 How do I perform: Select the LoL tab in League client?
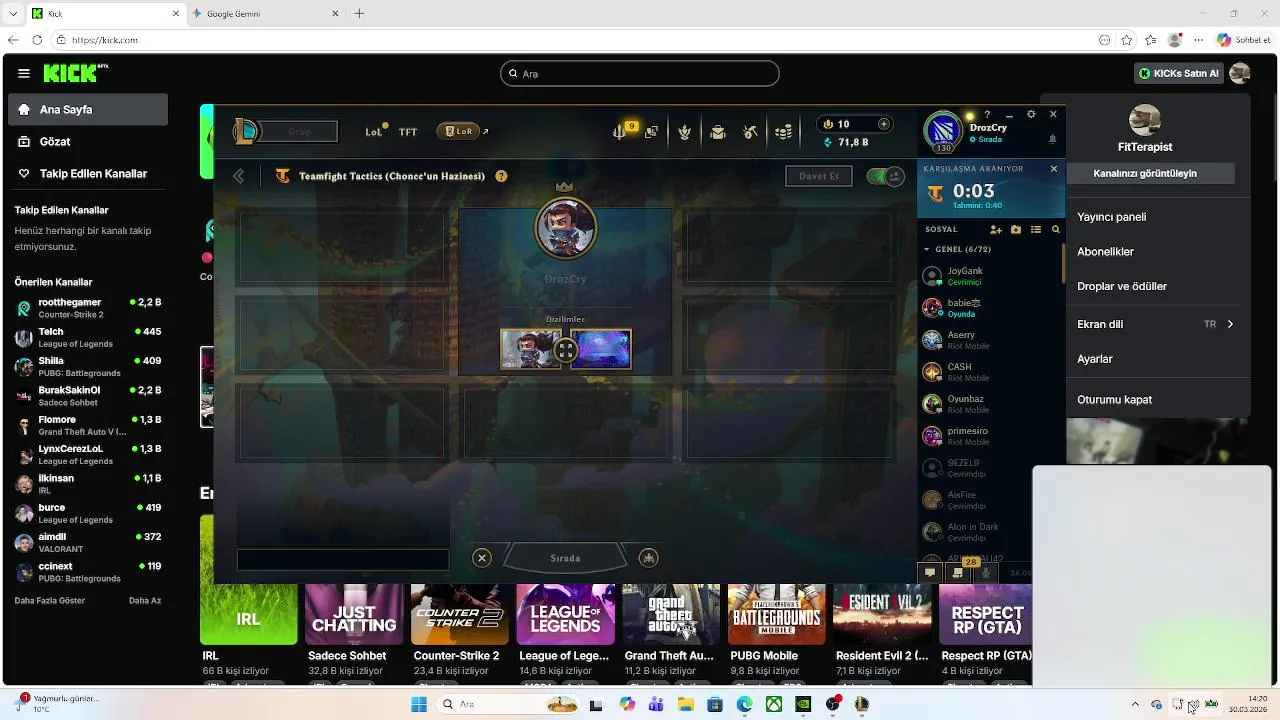point(373,132)
